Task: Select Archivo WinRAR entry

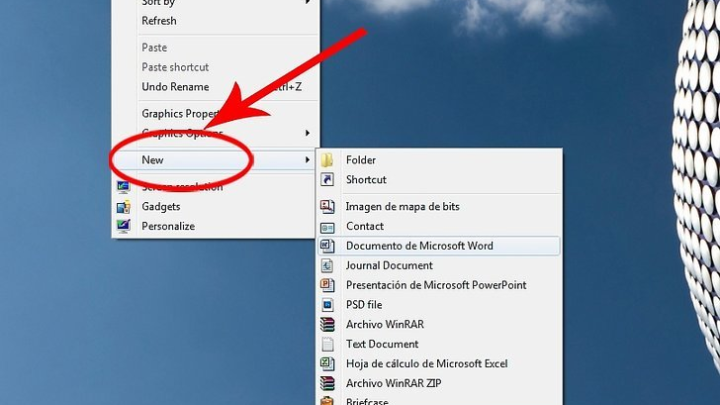Action: point(385,325)
